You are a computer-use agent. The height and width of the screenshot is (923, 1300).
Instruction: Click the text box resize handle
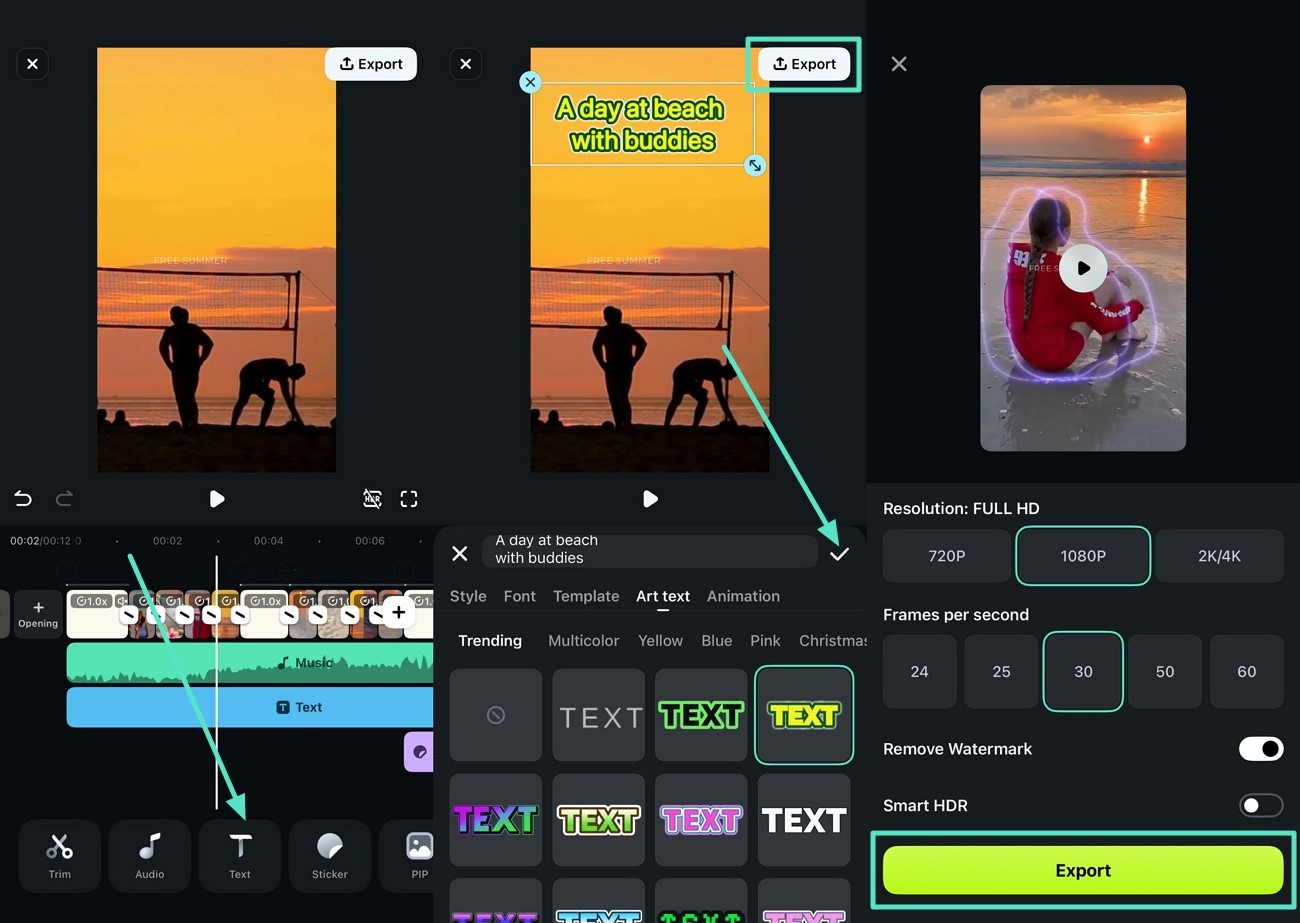755,165
